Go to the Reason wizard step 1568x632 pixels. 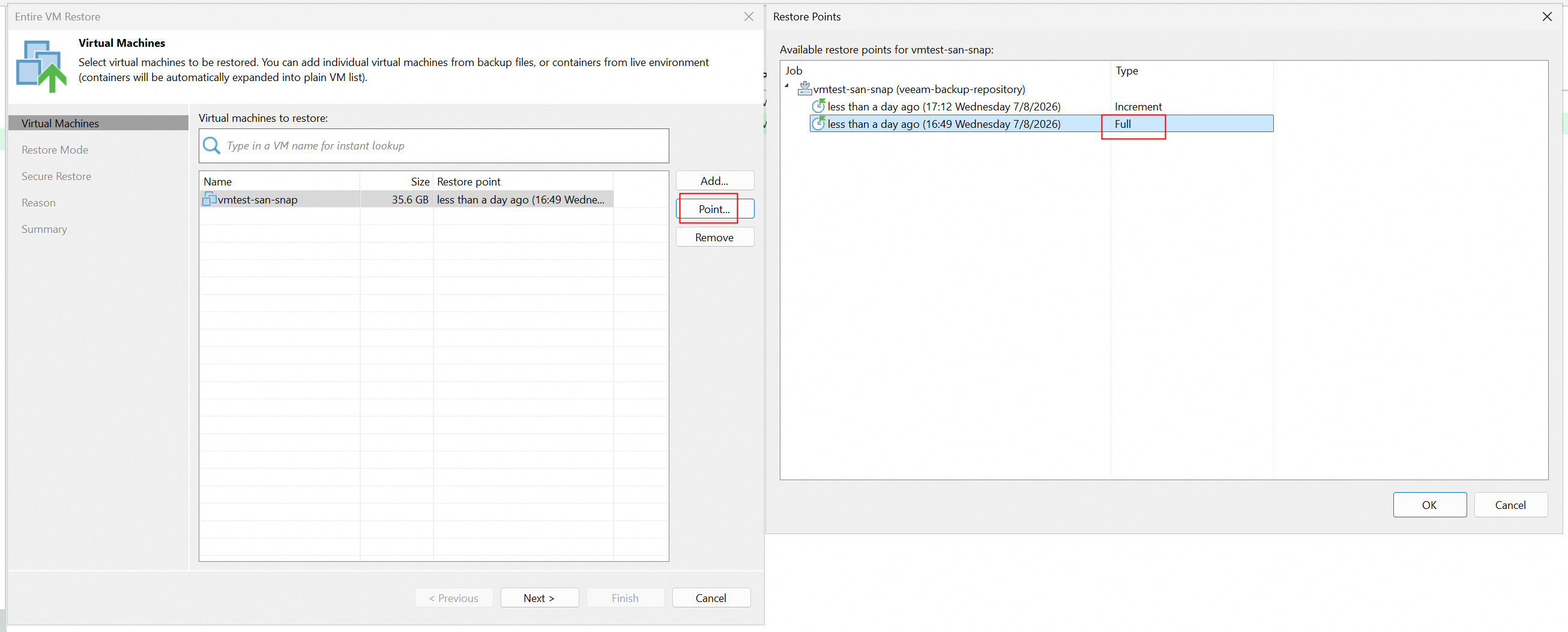pos(38,203)
